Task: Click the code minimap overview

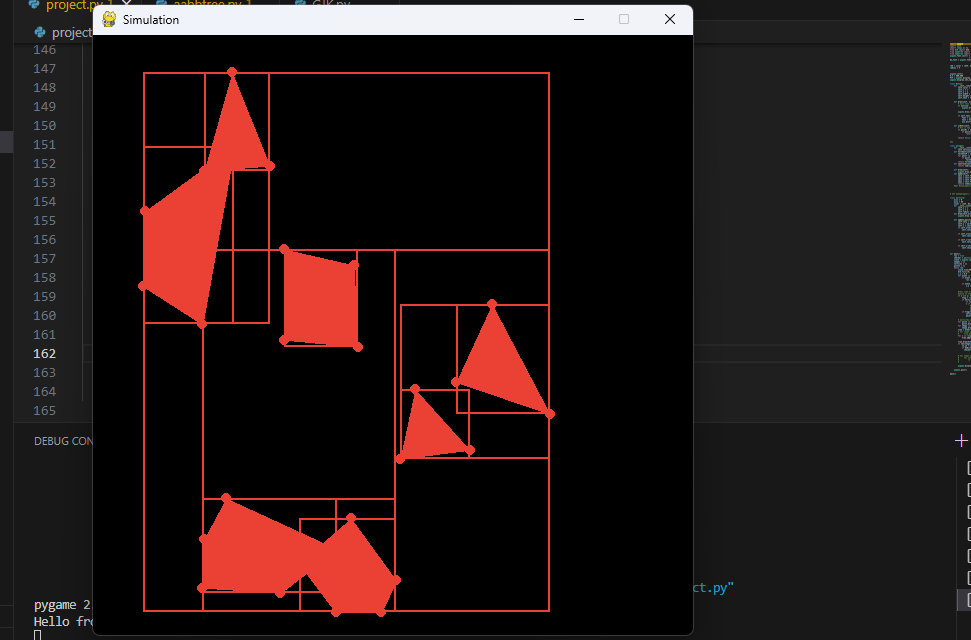Action: pos(959,209)
